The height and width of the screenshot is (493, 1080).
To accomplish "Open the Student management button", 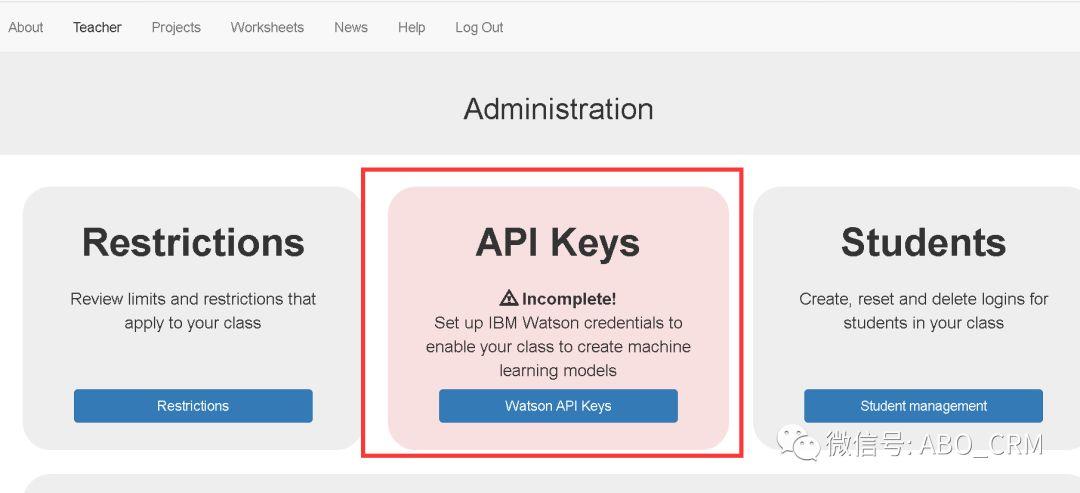I will [923, 406].
